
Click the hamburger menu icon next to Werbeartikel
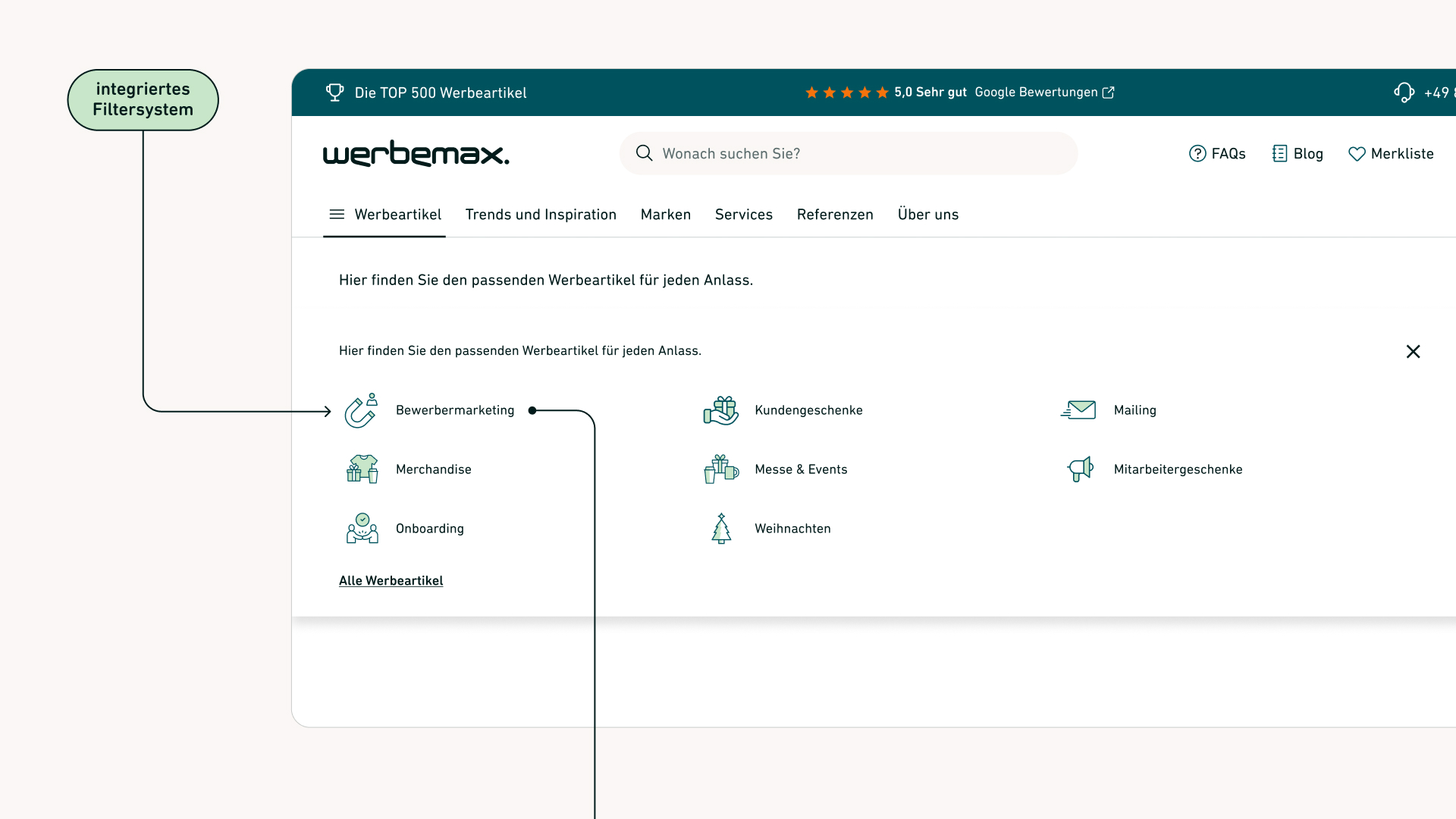pyautogui.click(x=337, y=215)
